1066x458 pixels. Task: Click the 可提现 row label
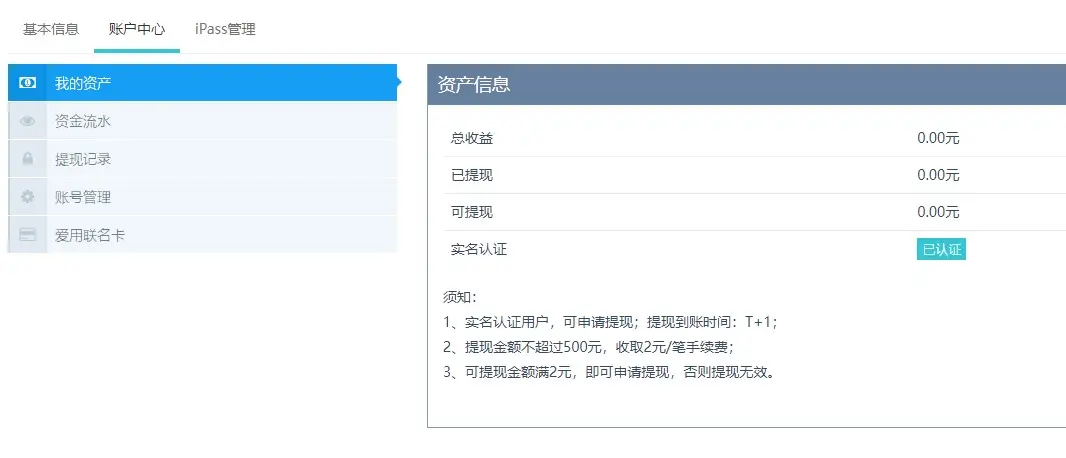click(x=472, y=212)
